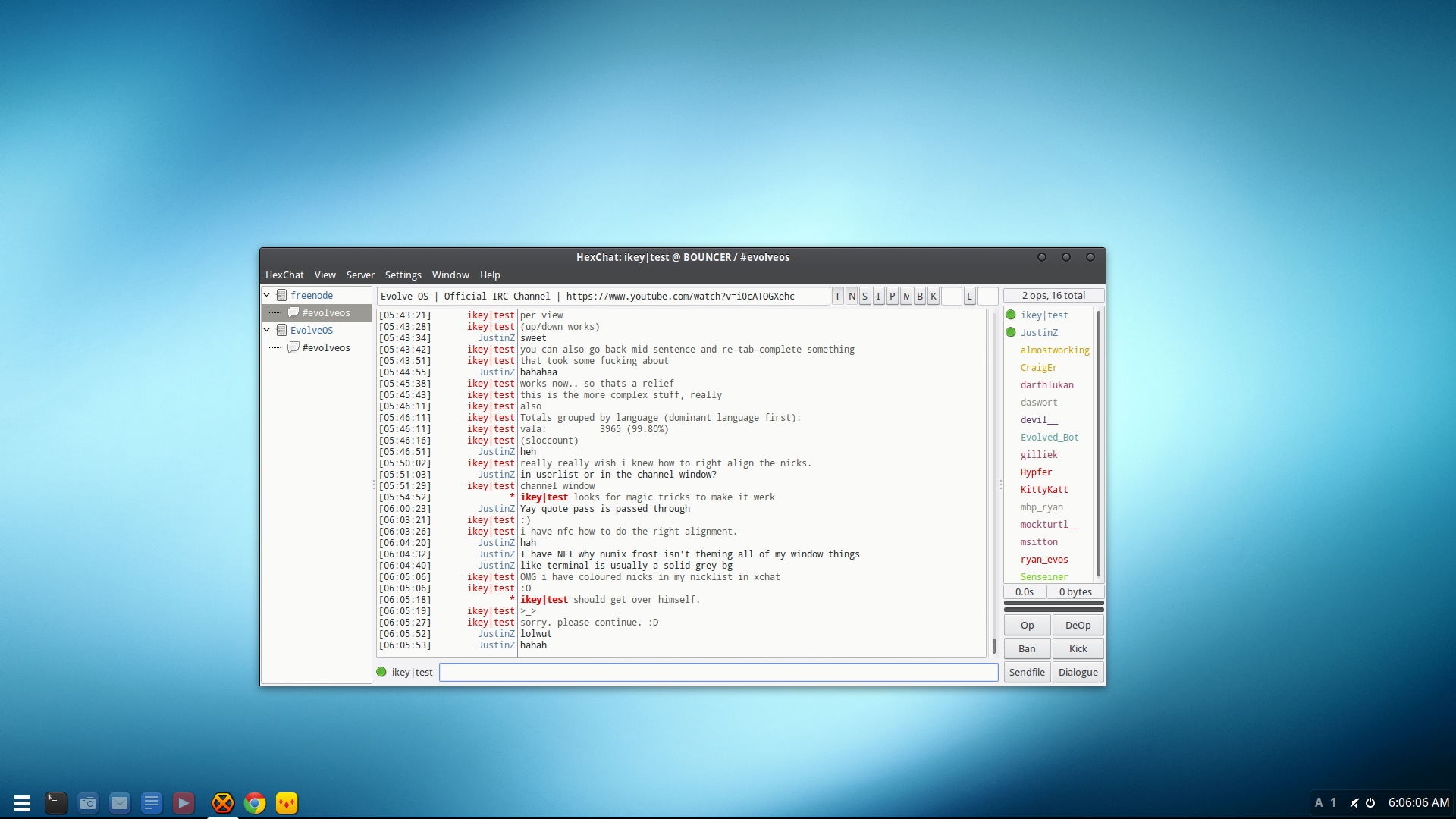Click green op dot beside JustinZ

pos(1011,332)
